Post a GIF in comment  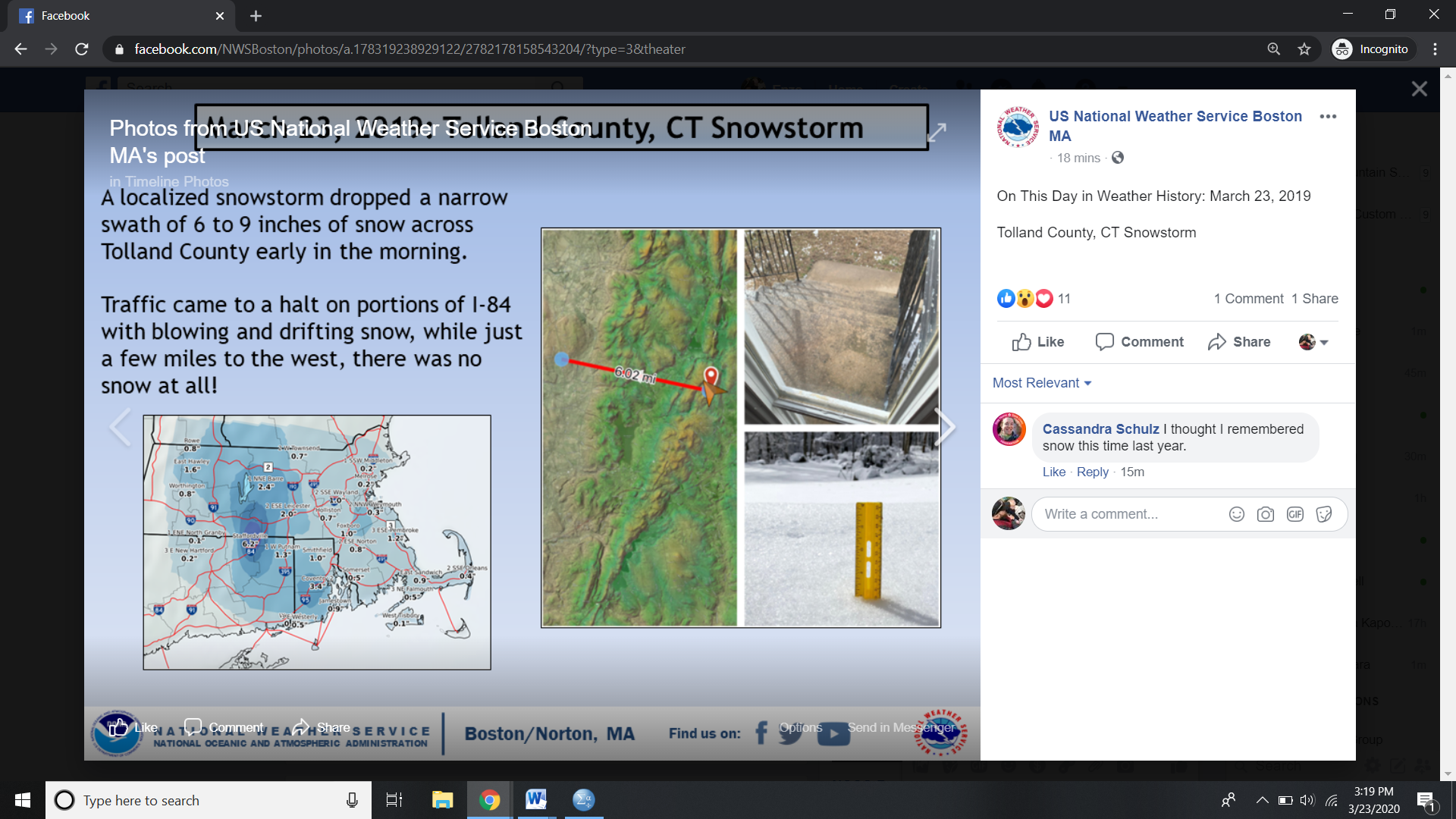(x=1294, y=514)
